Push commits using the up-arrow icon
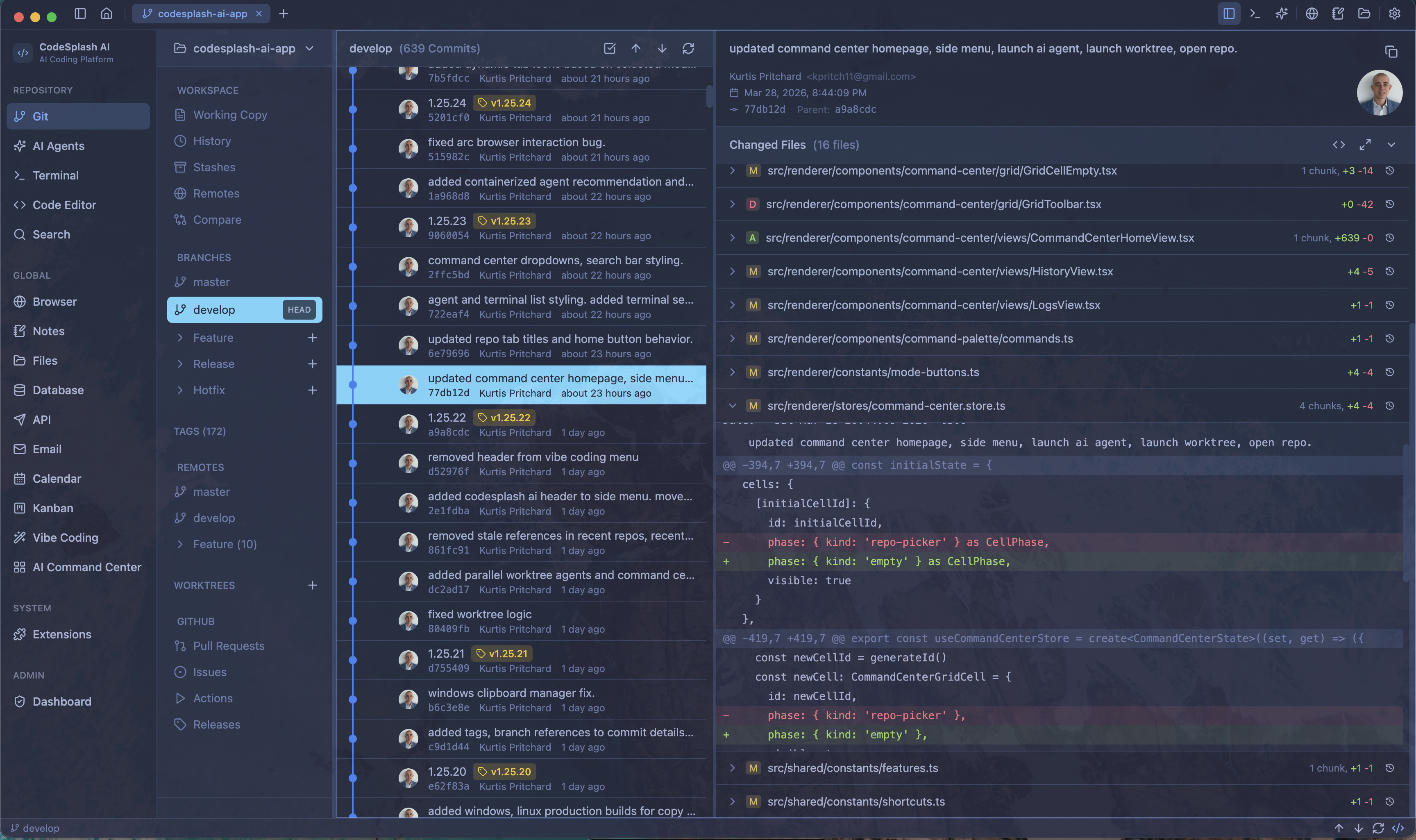The height and width of the screenshot is (840, 1416). click(x=636, y=49)
